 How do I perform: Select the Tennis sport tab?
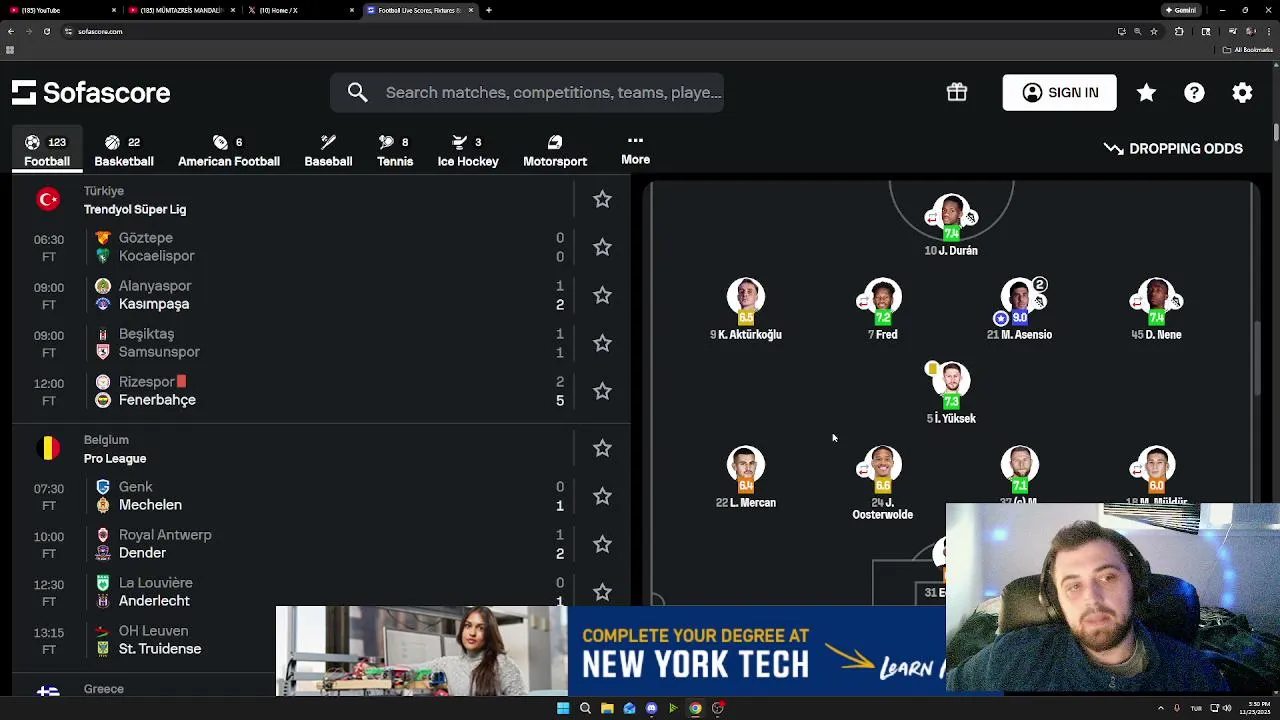pyautogui.click(x=395, y=151)
